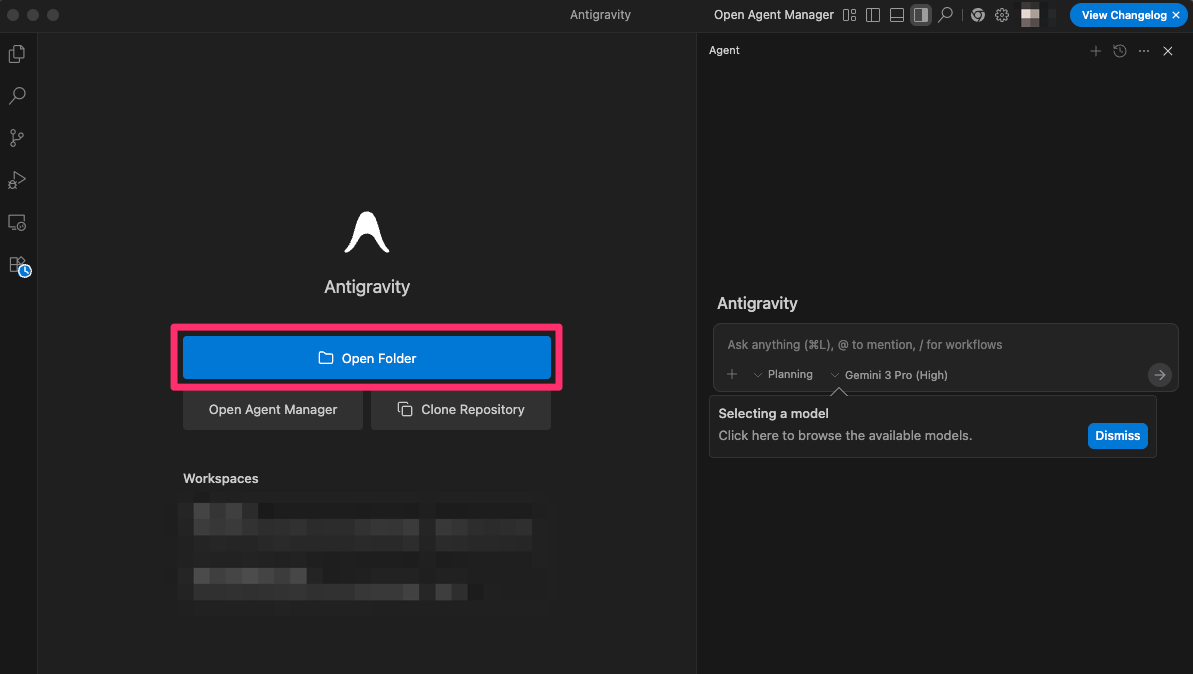Image resolution: width=1193 pixels, height=674 pixels.
Task: Dismiss the Selecting a model tip
Action: pyautogui.click(x=1118, y=436)
